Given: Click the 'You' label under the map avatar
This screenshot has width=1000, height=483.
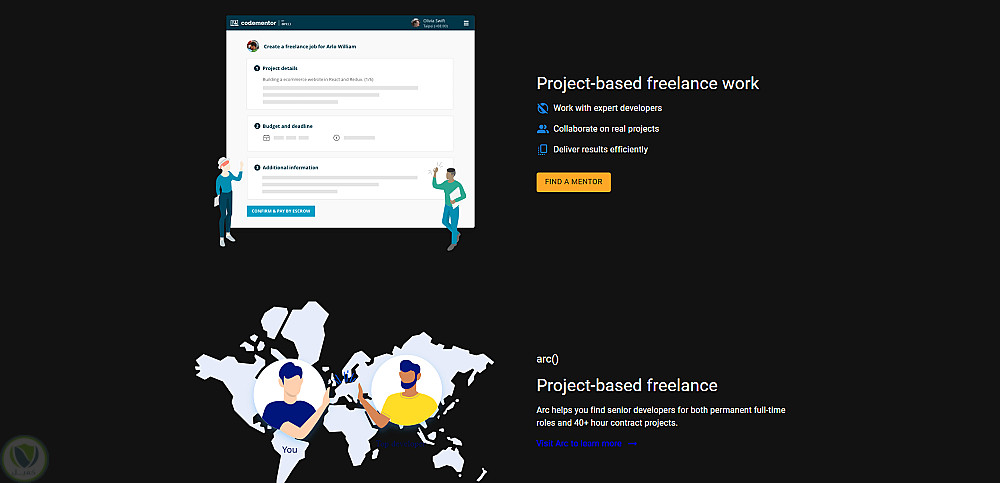Looking at the screenshot, I should click(290, 449).
